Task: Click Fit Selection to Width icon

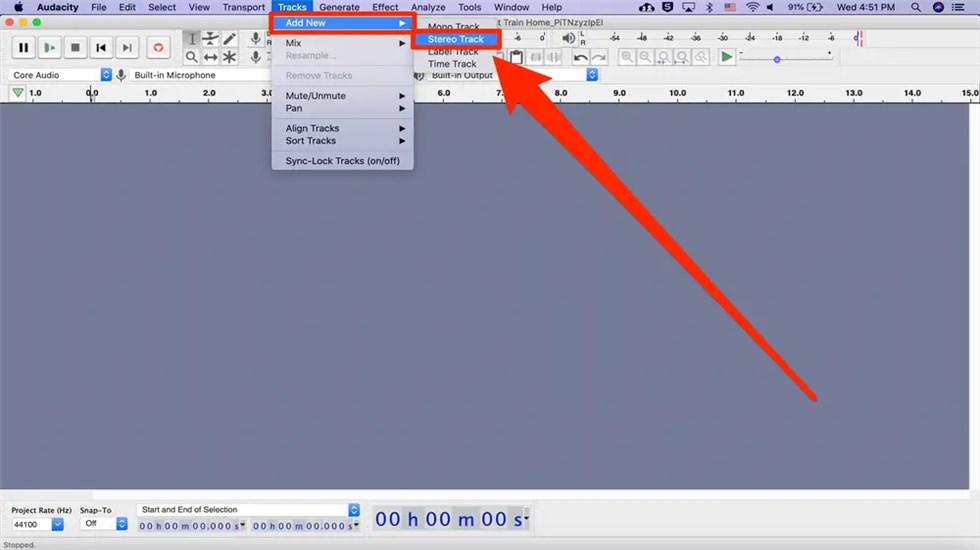Action: pos(664,57)
